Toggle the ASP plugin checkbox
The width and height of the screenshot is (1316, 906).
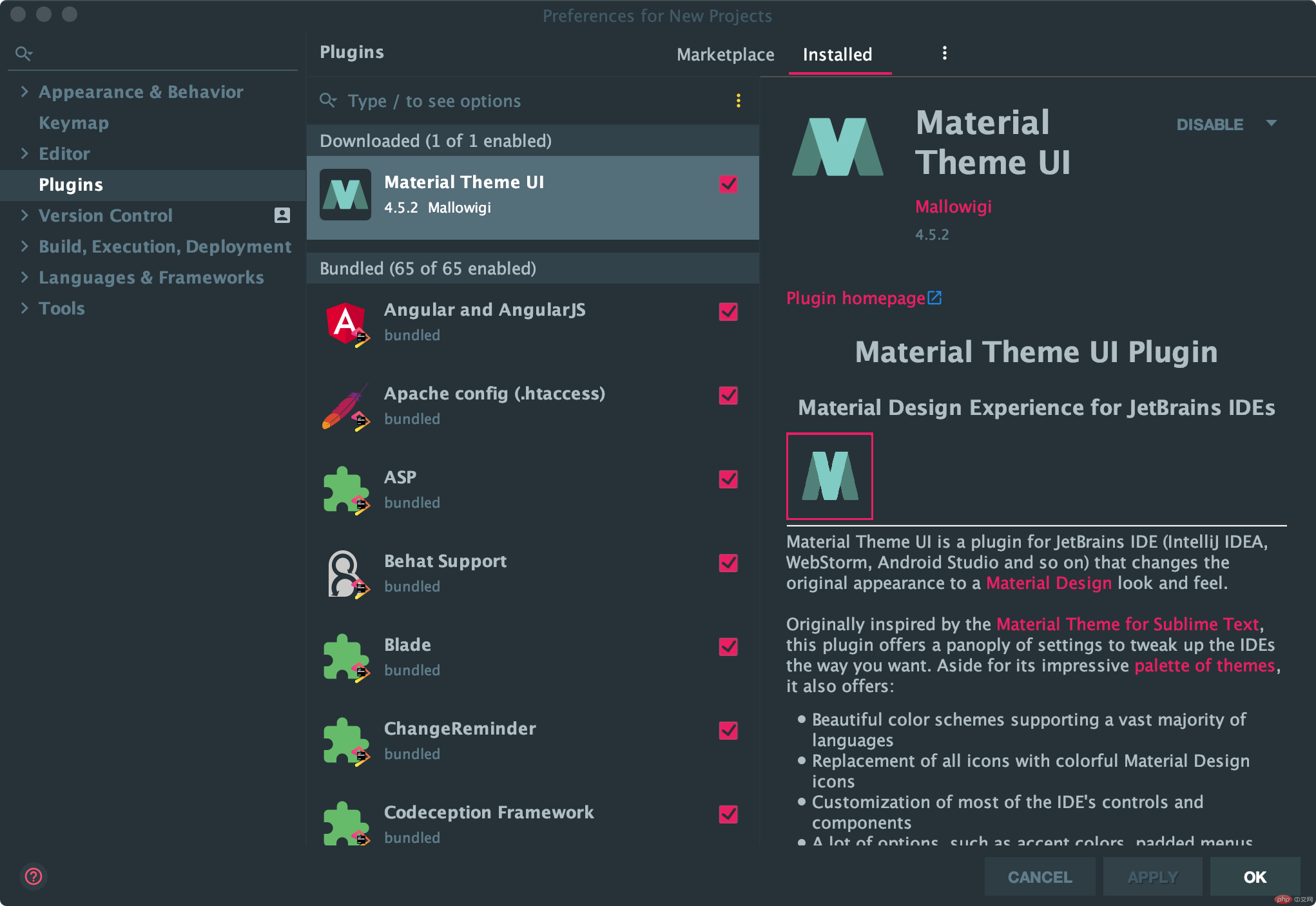click(728, 479)
